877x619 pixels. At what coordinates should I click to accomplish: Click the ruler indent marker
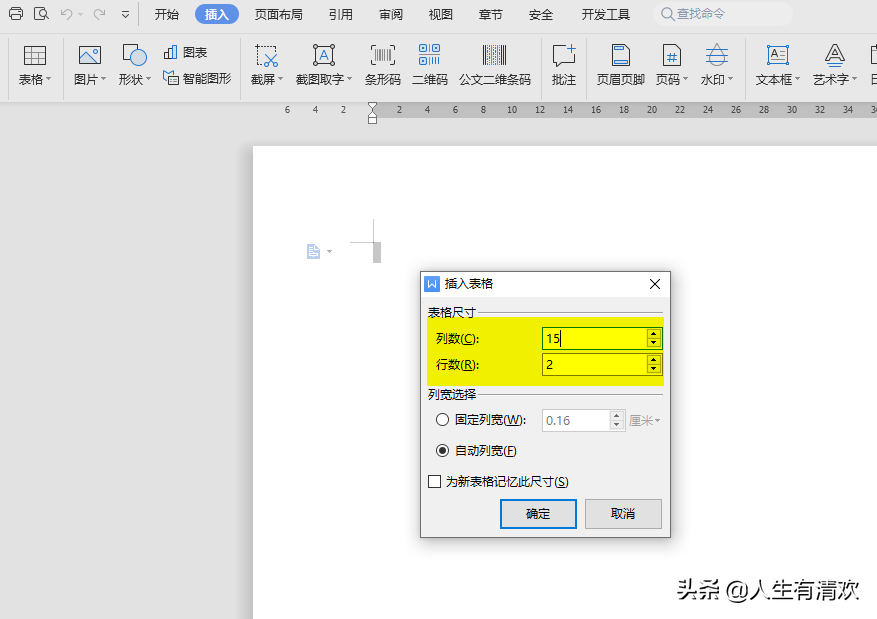tap(373, 112)
